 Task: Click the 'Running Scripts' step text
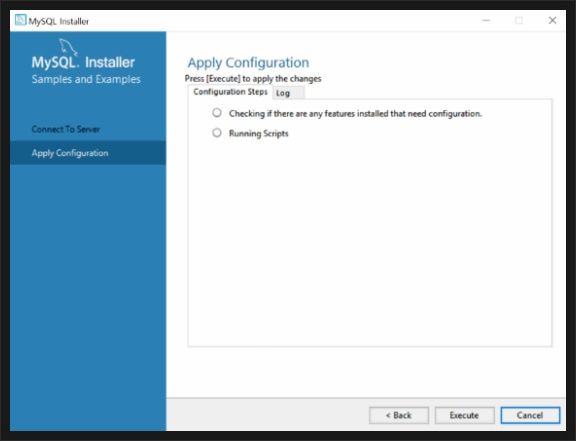[x=259, y=133]
